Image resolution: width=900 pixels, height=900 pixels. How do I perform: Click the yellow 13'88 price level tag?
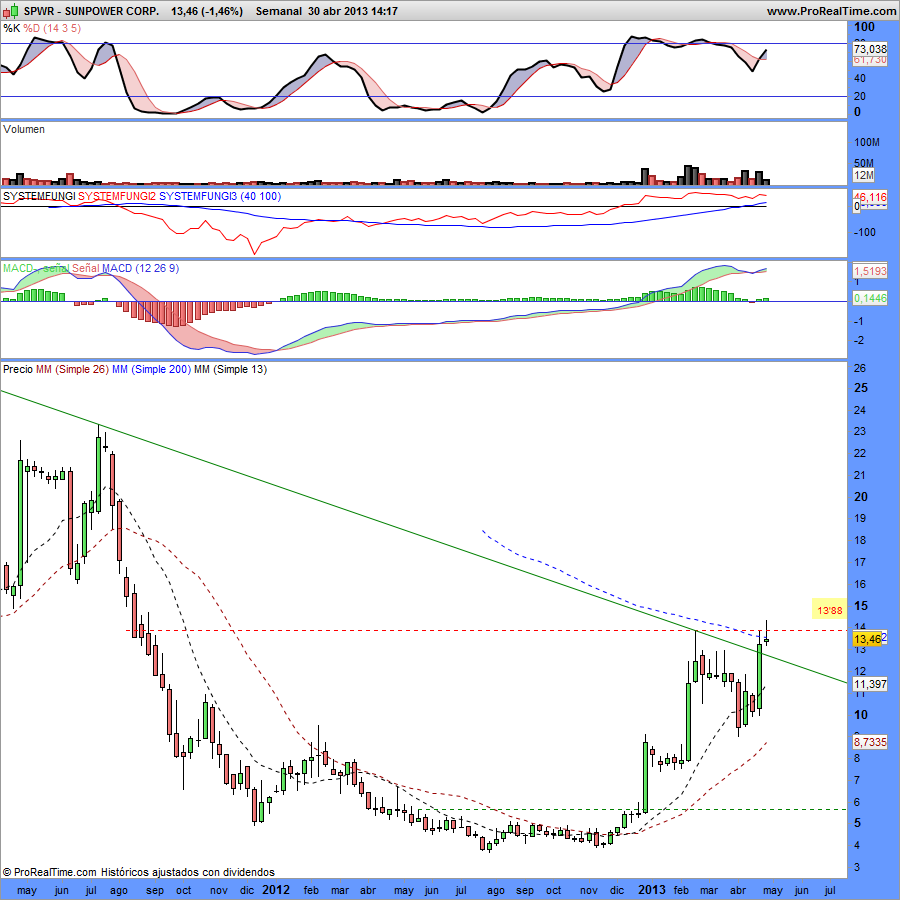[831, 608]
